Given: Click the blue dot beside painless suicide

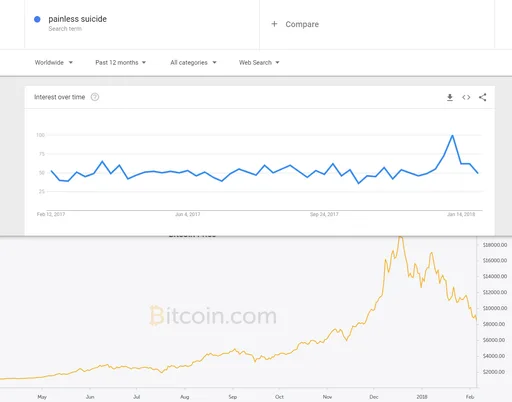Looking at the screenshot, I should (x=37, y=19).
